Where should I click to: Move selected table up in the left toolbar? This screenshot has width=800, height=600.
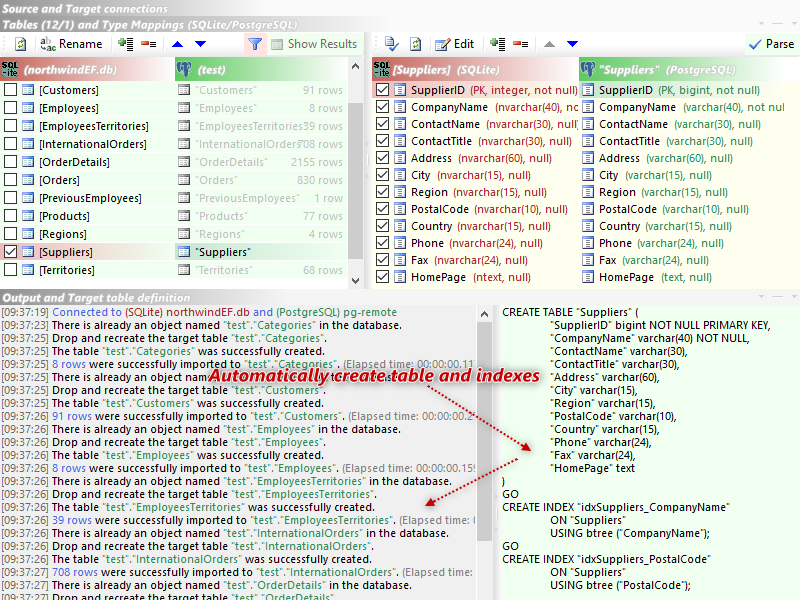click(178, 44)
